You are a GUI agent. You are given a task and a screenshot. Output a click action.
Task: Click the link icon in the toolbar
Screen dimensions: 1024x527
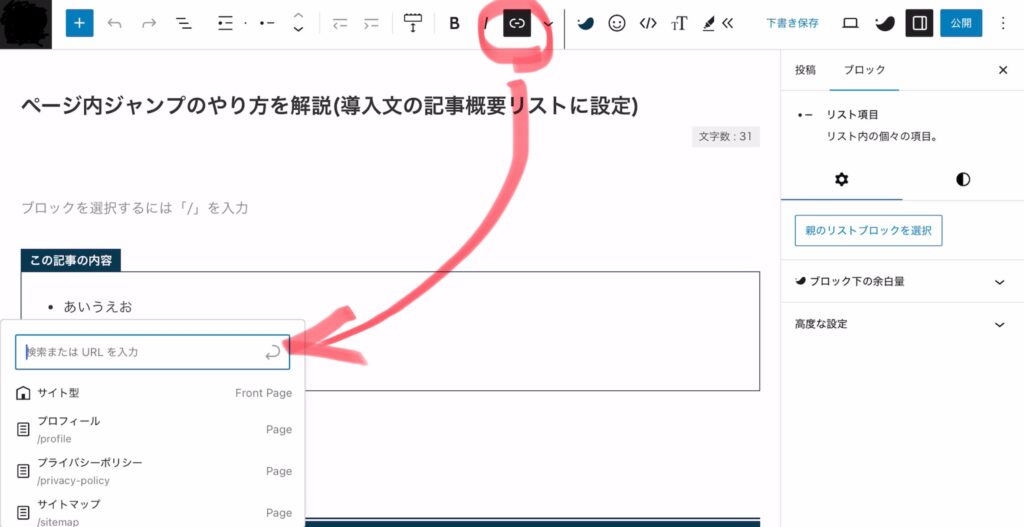coord(516,23)
